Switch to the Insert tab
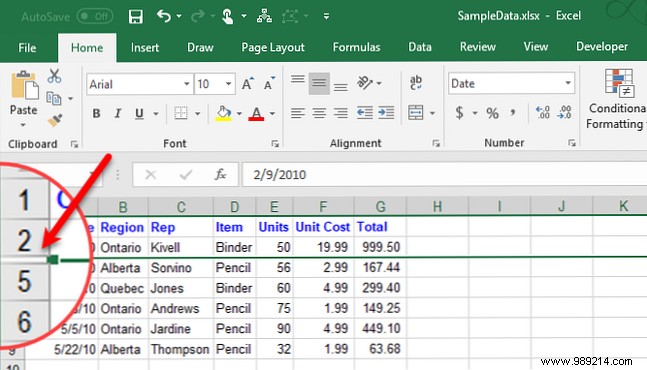Screen dimensions: 647x370 (x=144, y=47)
